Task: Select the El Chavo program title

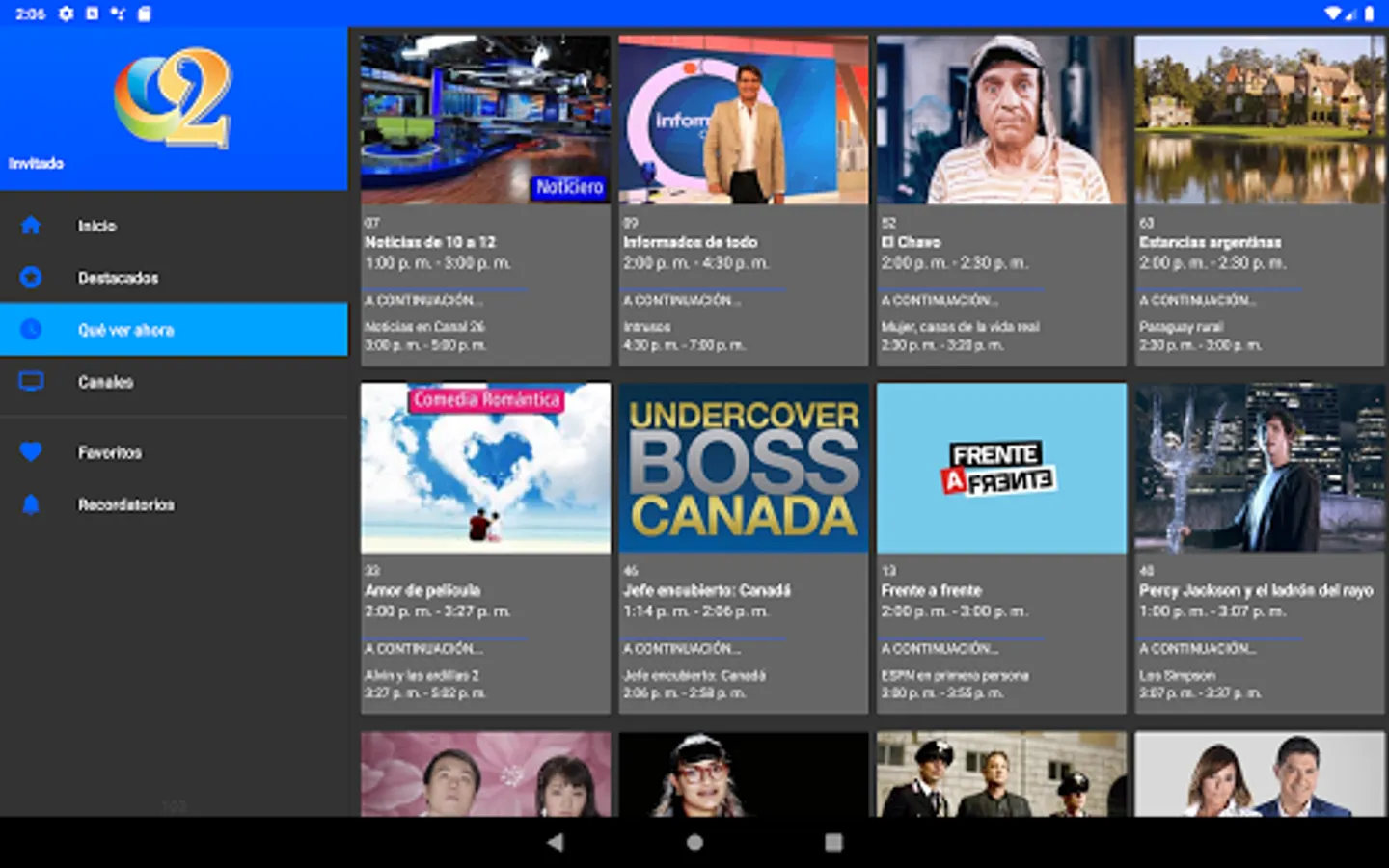Action: click(911, 242)
